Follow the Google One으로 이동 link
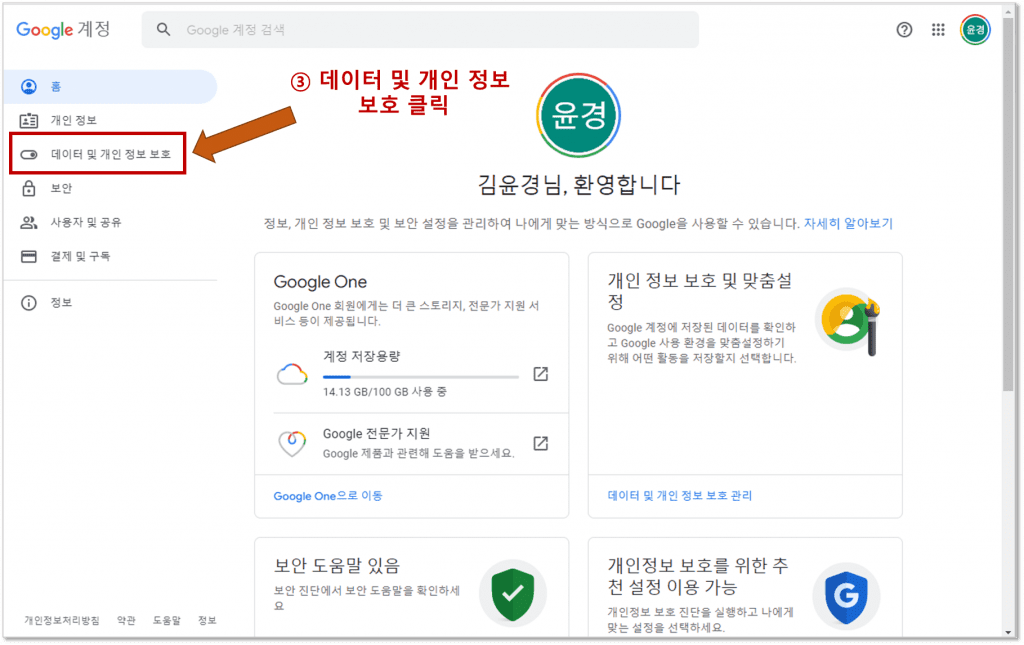1024x645 pixels. pos(328,496)
